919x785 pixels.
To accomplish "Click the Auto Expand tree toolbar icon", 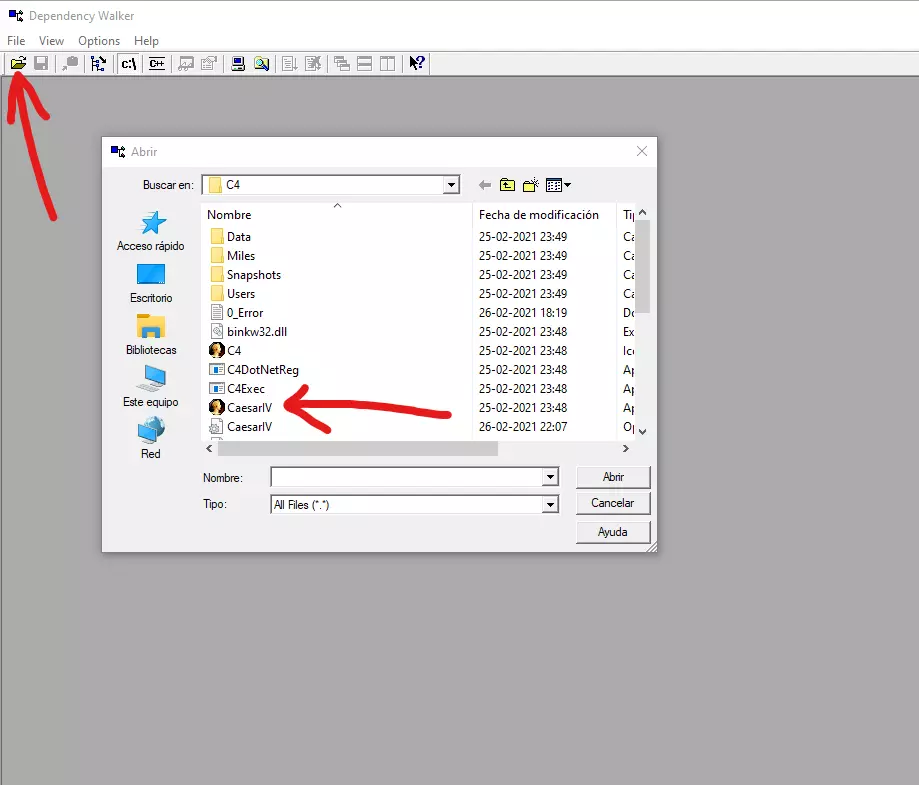I will click(98, 63).
